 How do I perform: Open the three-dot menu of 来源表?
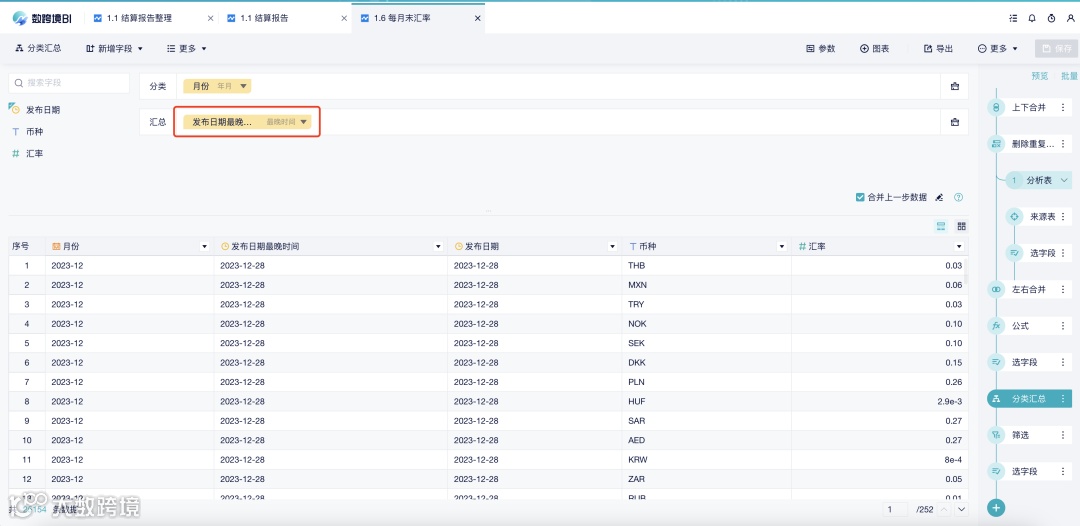click(x=1063, y=217)
